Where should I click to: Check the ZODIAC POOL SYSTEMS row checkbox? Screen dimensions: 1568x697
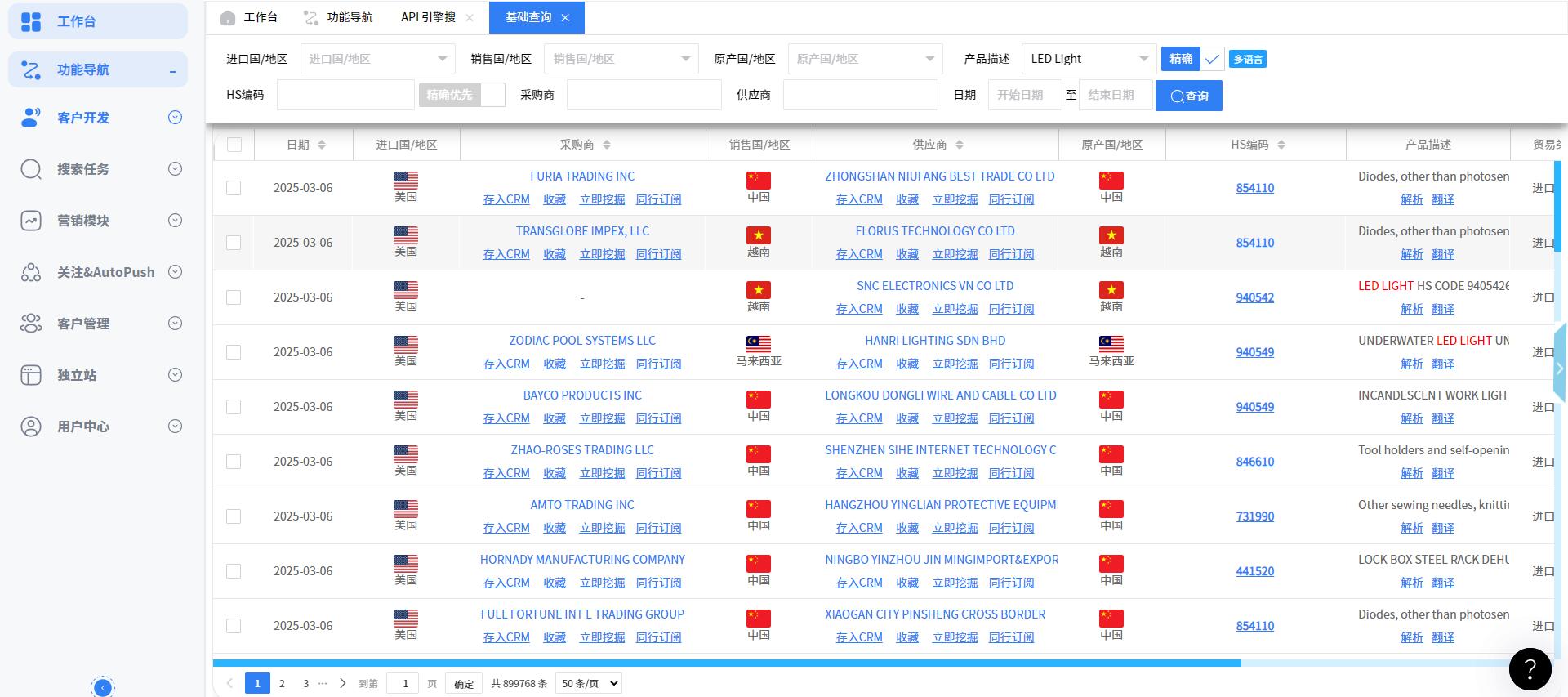tap(234, 352)
